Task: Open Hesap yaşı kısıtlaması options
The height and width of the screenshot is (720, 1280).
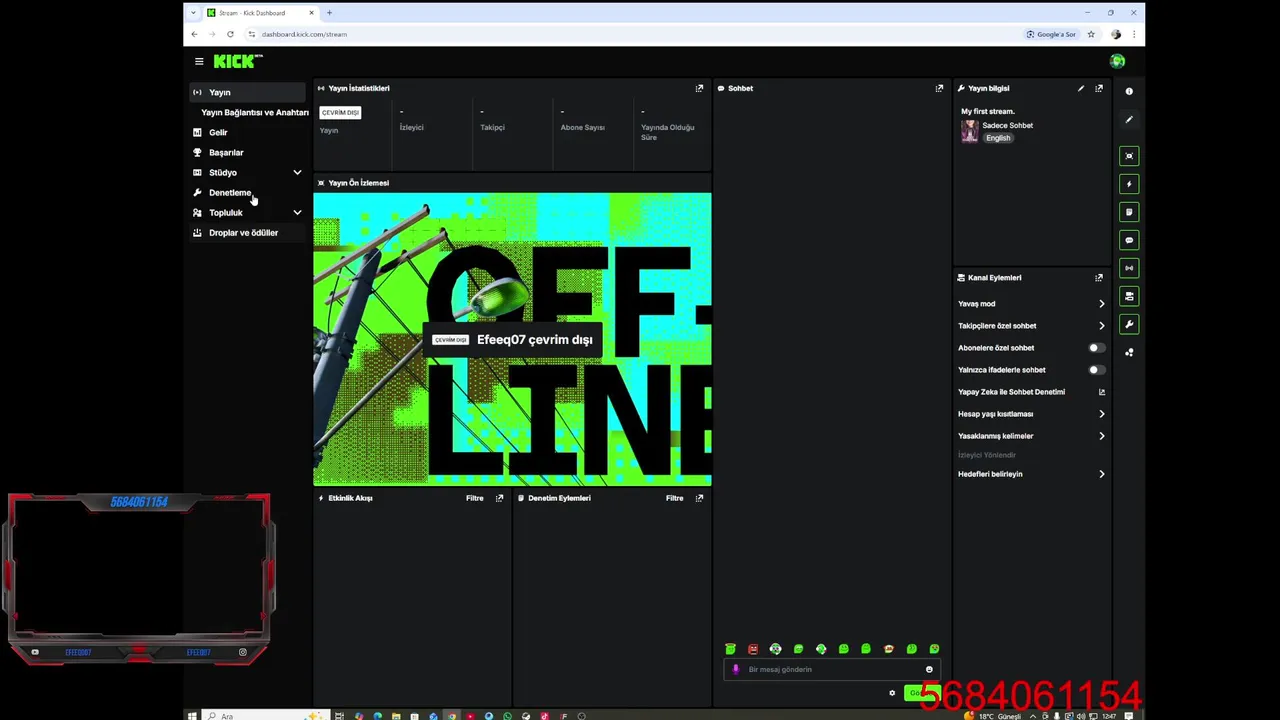Action: 1031,414
